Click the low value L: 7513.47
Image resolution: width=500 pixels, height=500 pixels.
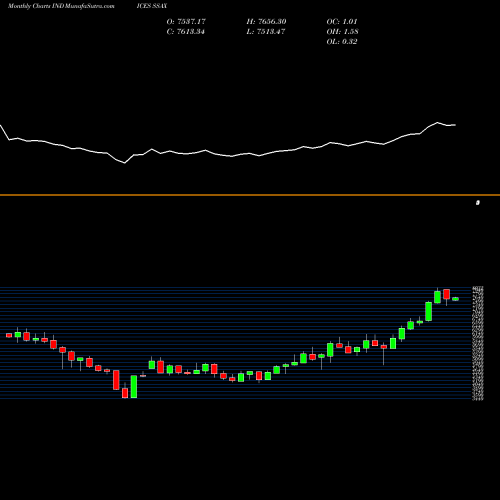266,32
